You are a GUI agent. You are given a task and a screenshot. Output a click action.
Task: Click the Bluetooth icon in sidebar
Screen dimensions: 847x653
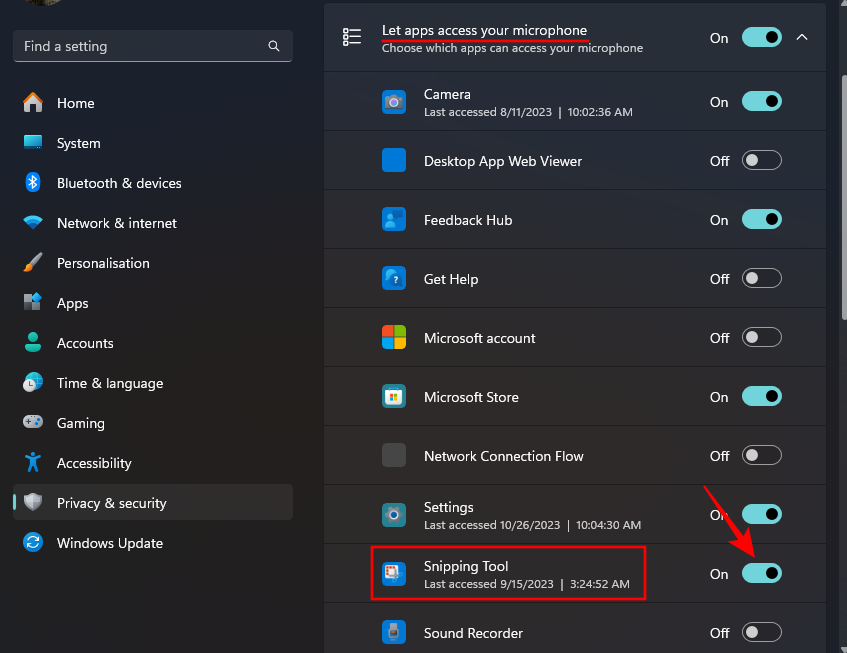pyautogui.click(x=33, y=183)
